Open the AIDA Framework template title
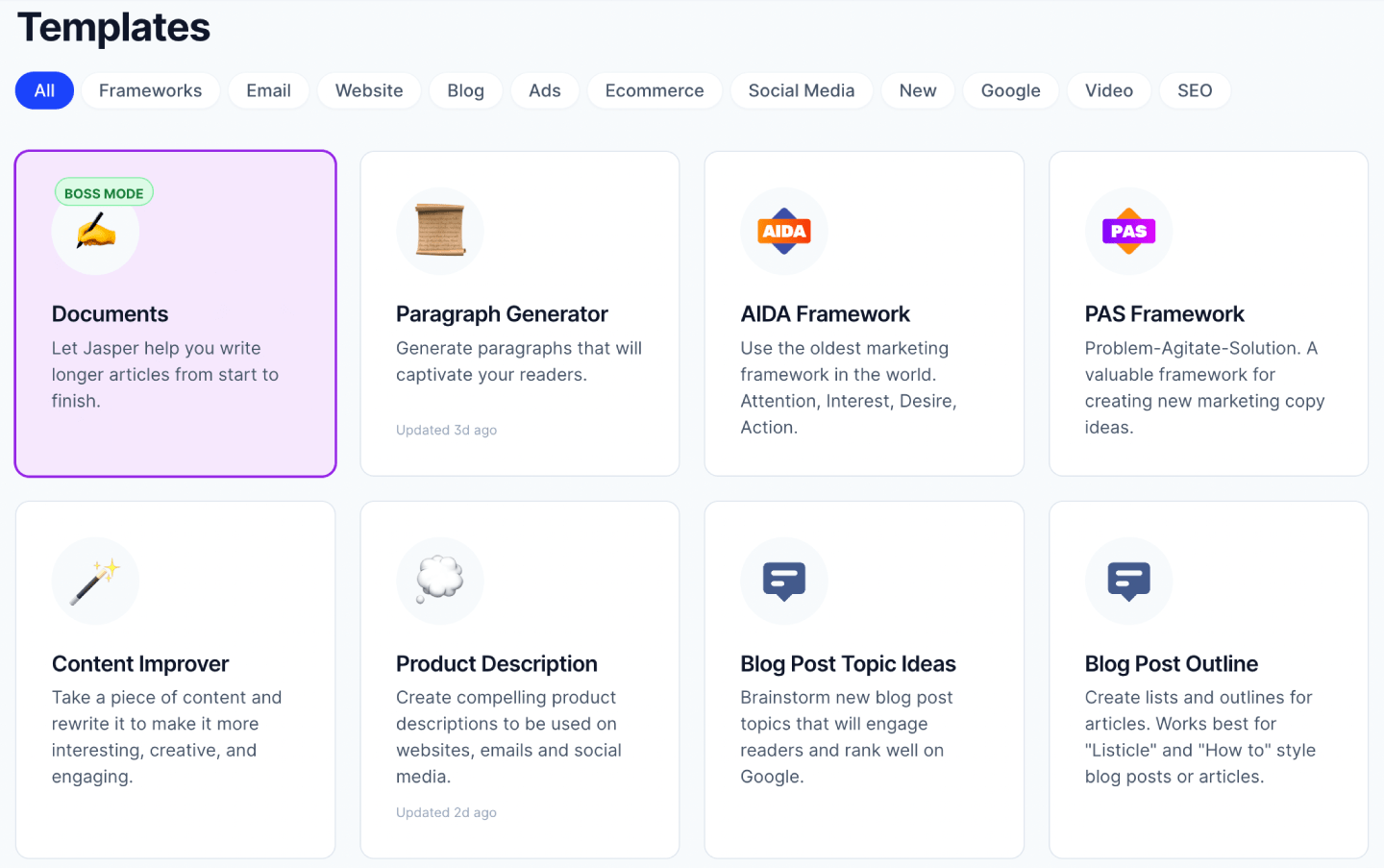 [825, 314]
